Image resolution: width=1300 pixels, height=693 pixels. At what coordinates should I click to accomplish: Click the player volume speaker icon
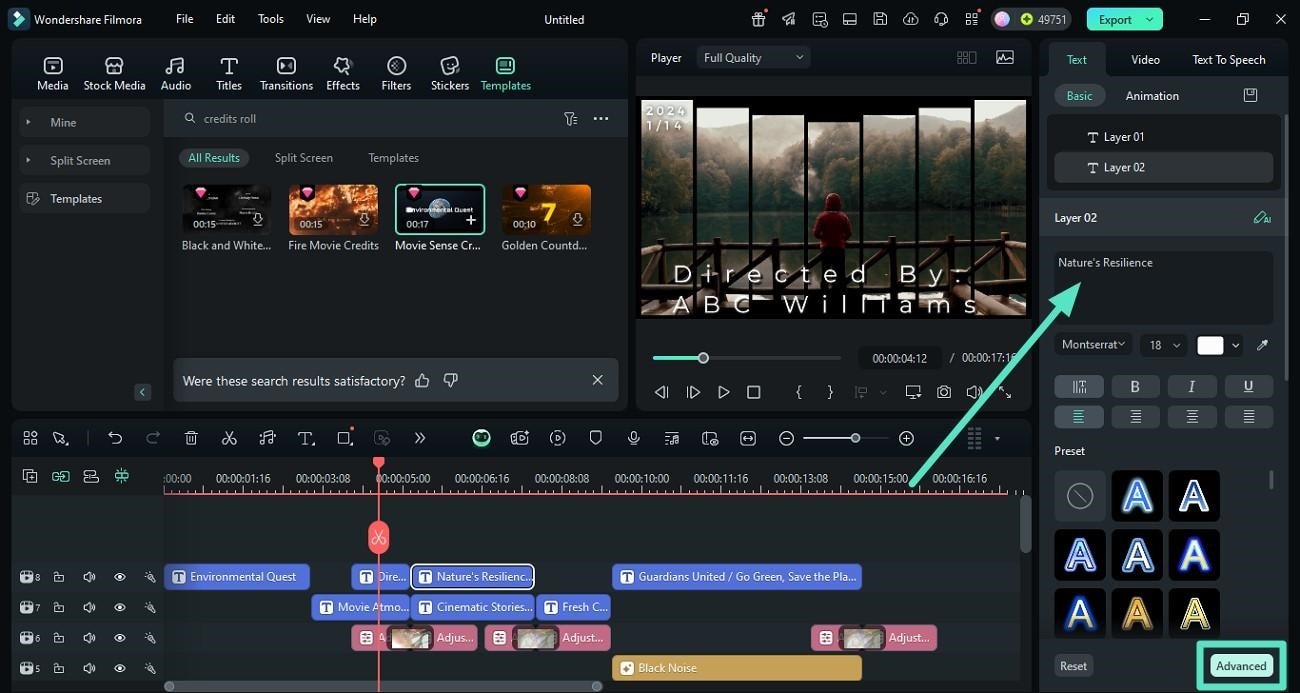tap(975, 392)
